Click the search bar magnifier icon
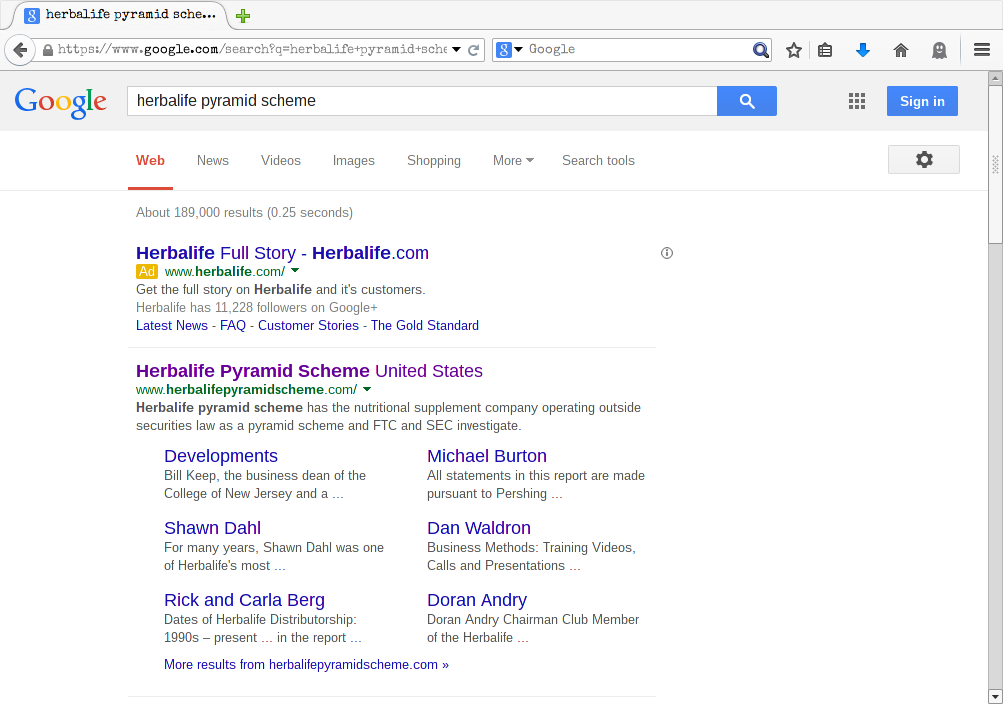1003x704 pixels. coord(761,50)
